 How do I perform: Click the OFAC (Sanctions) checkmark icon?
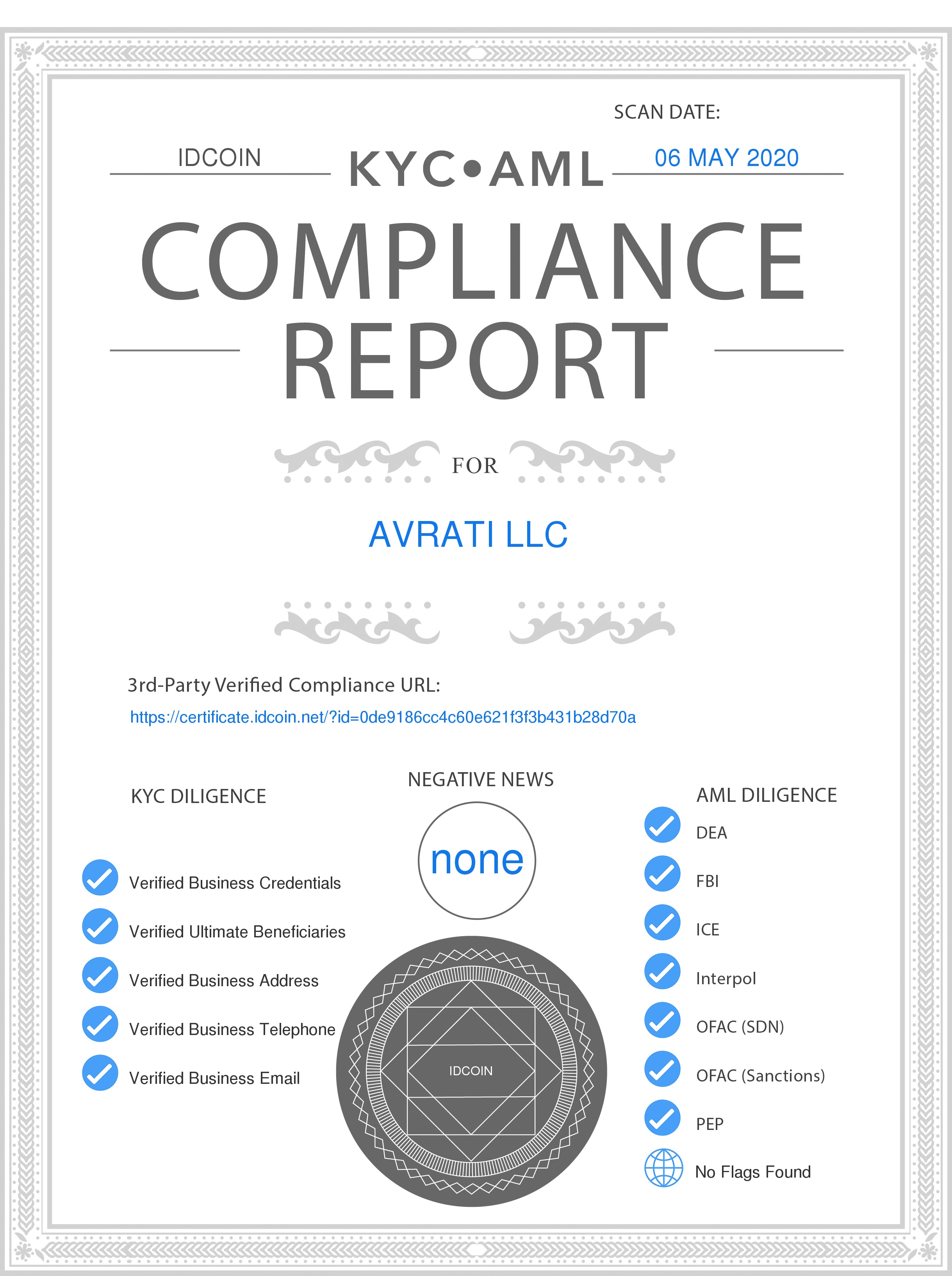coord(662,1069)
